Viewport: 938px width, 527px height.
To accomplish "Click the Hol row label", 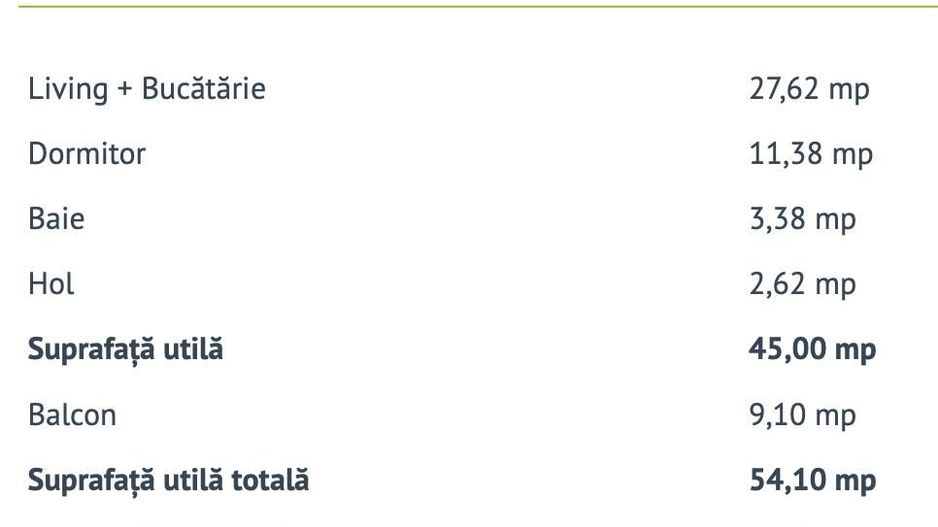I will coord(51,284).
